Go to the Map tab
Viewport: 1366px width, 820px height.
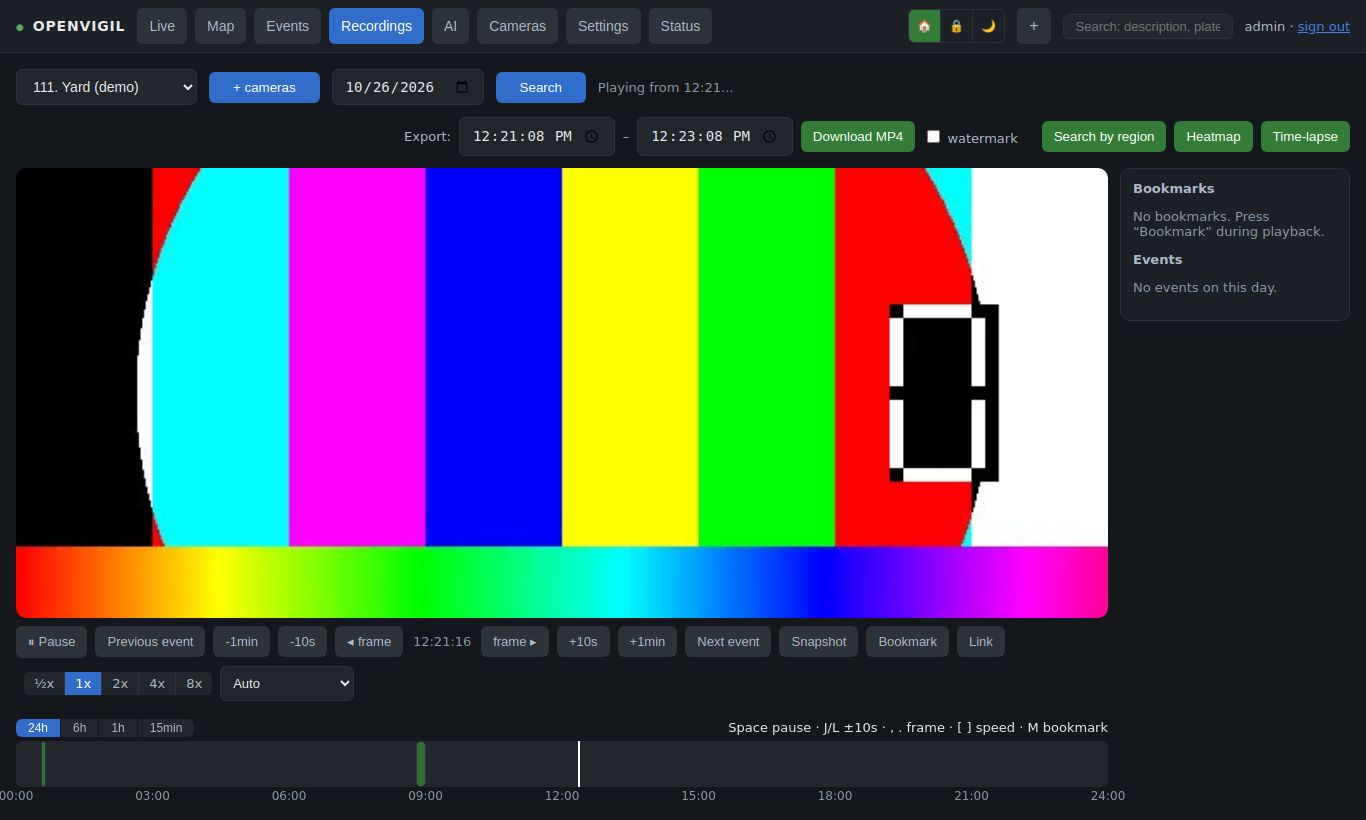tap(221, 26)
